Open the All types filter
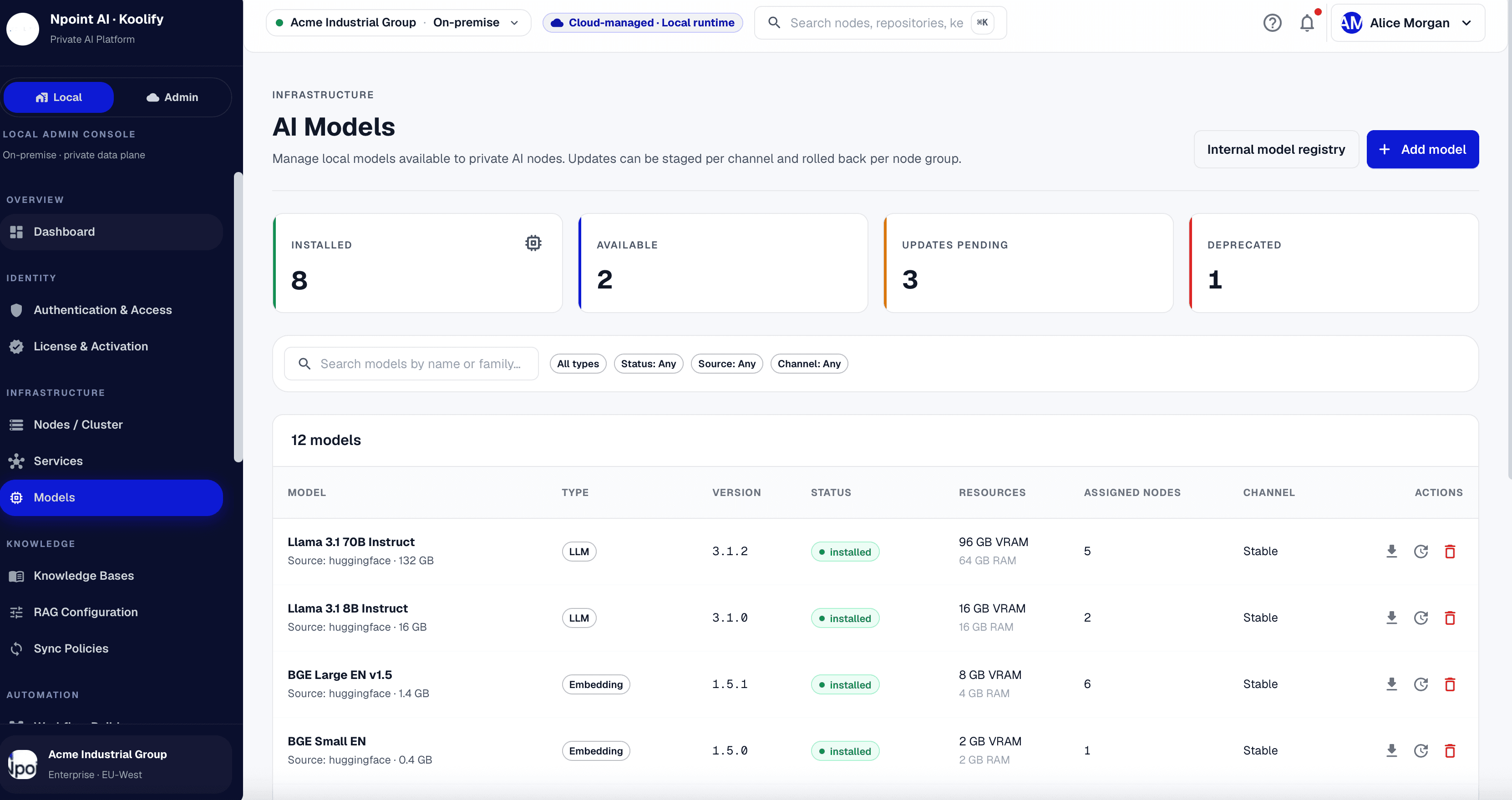Image resolution: width=1512 pixels, height=800 pixels. (578, 364)
